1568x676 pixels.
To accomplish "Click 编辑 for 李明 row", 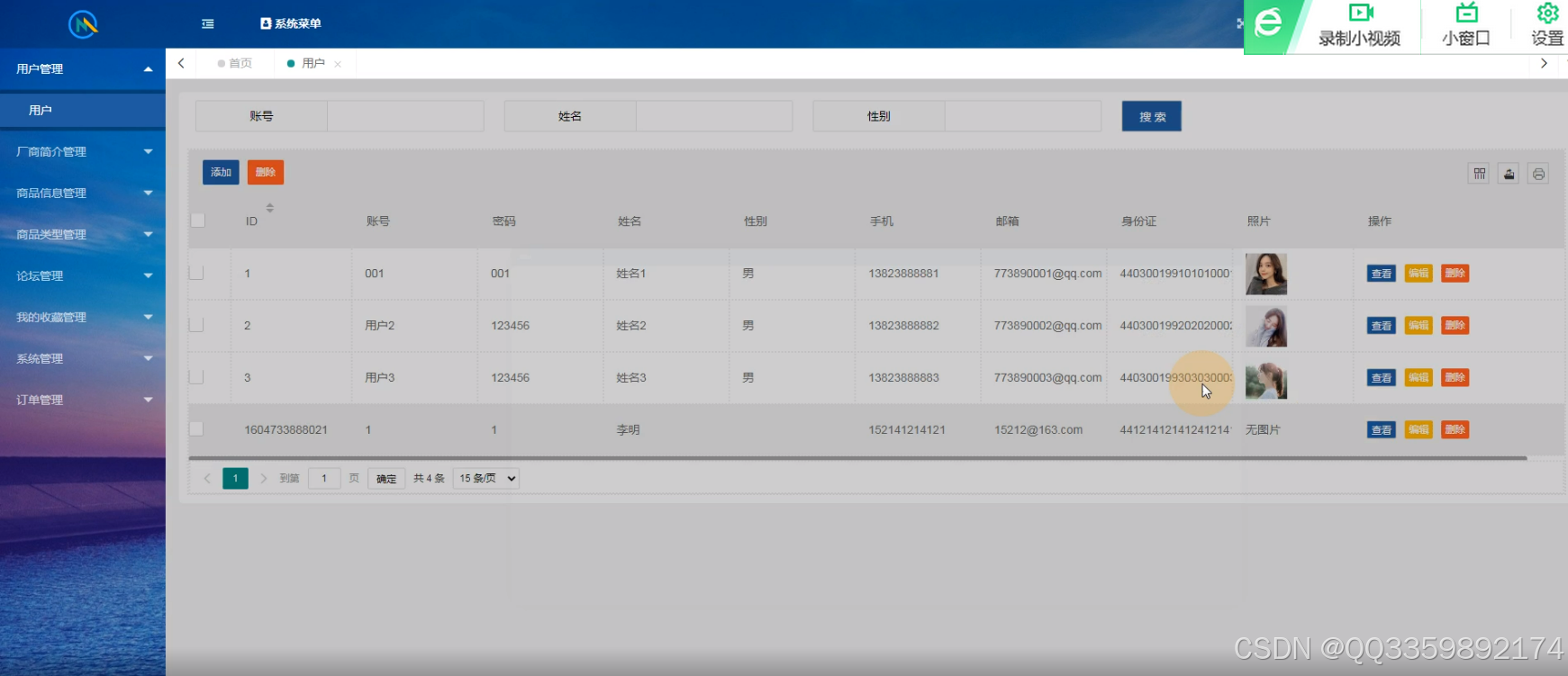I will pyautogui.click(x=1418, y=430).
